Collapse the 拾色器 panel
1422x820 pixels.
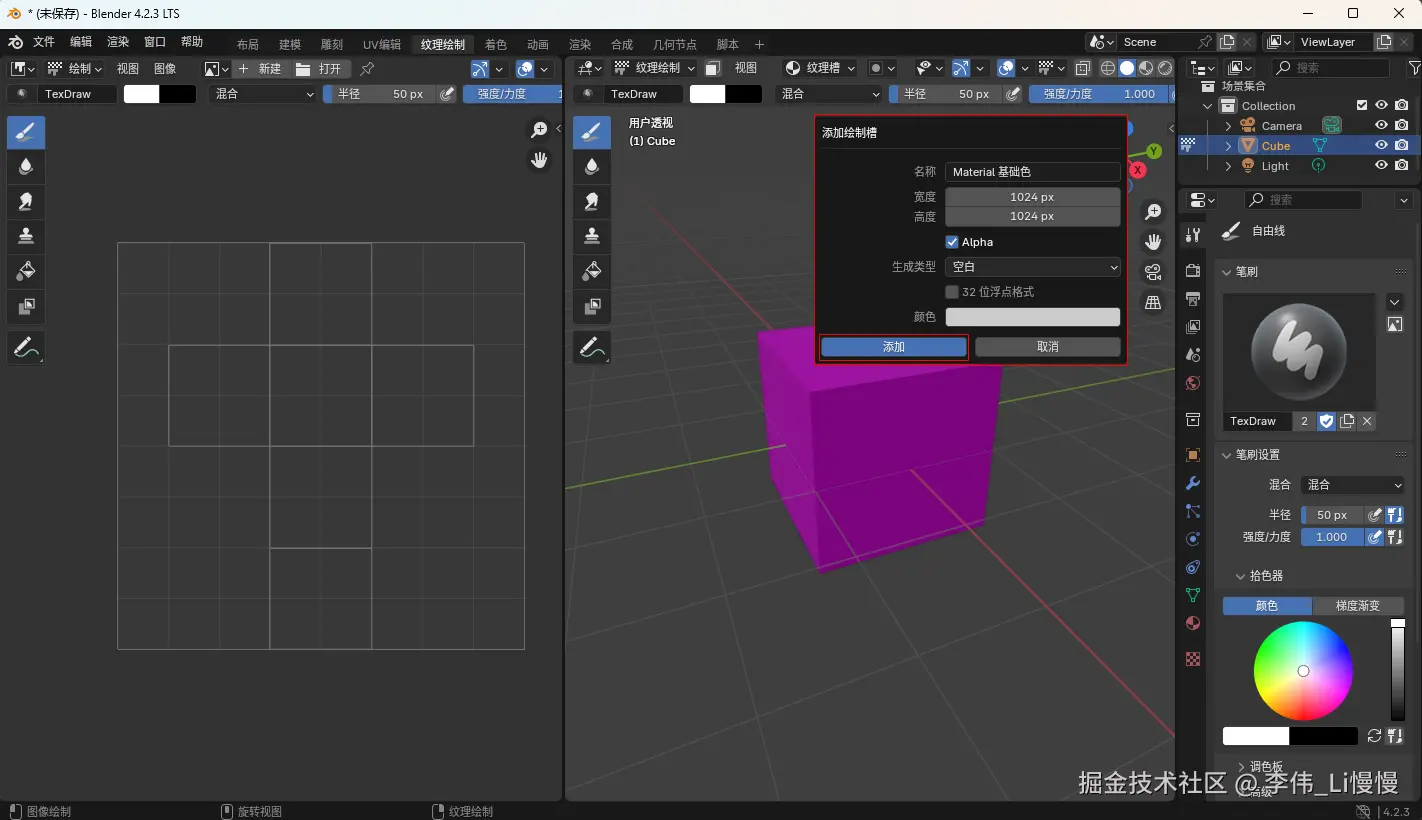point(1240,576)
